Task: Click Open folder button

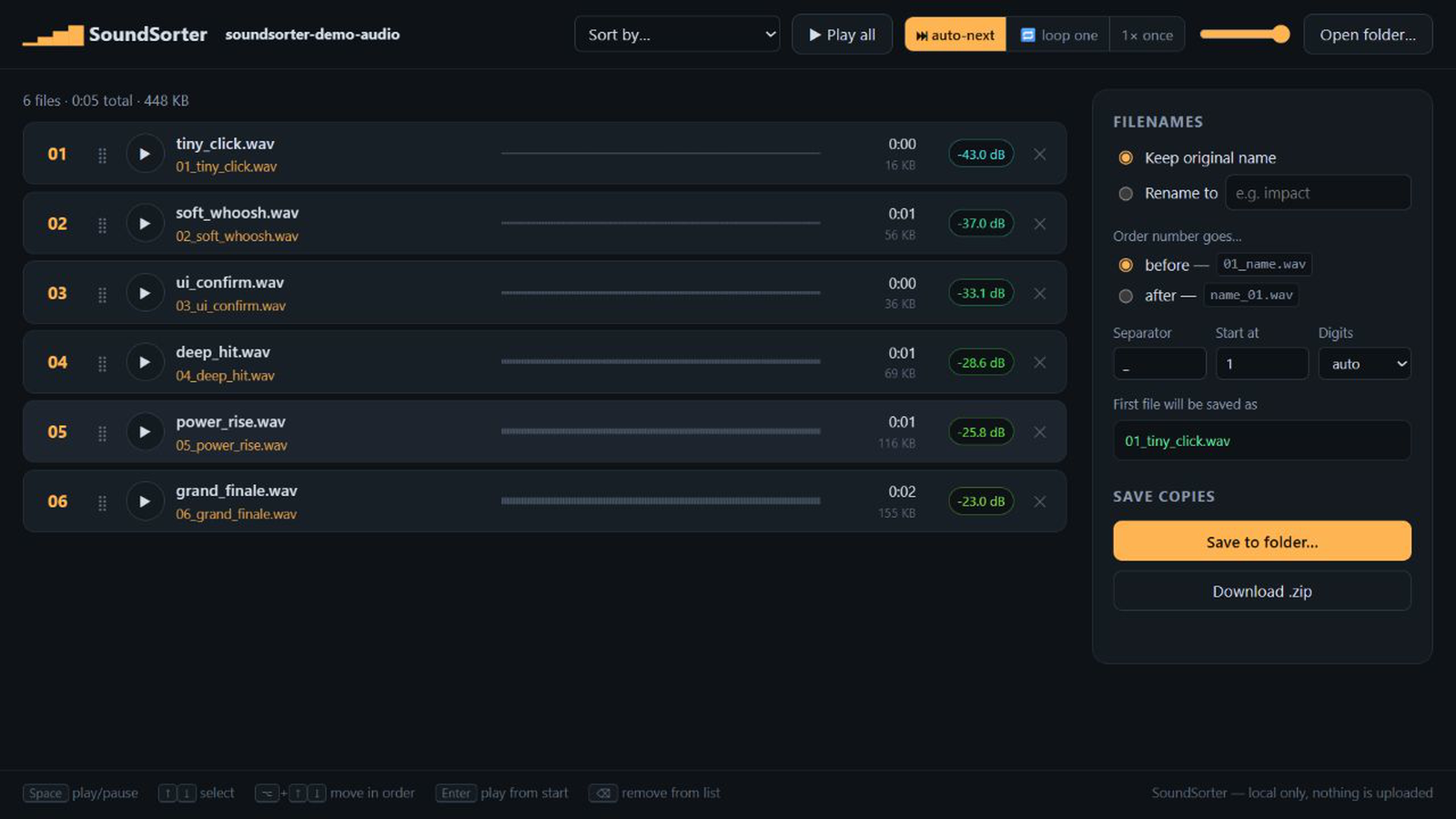Action: pyautogui.click(x=1368, y=35)
